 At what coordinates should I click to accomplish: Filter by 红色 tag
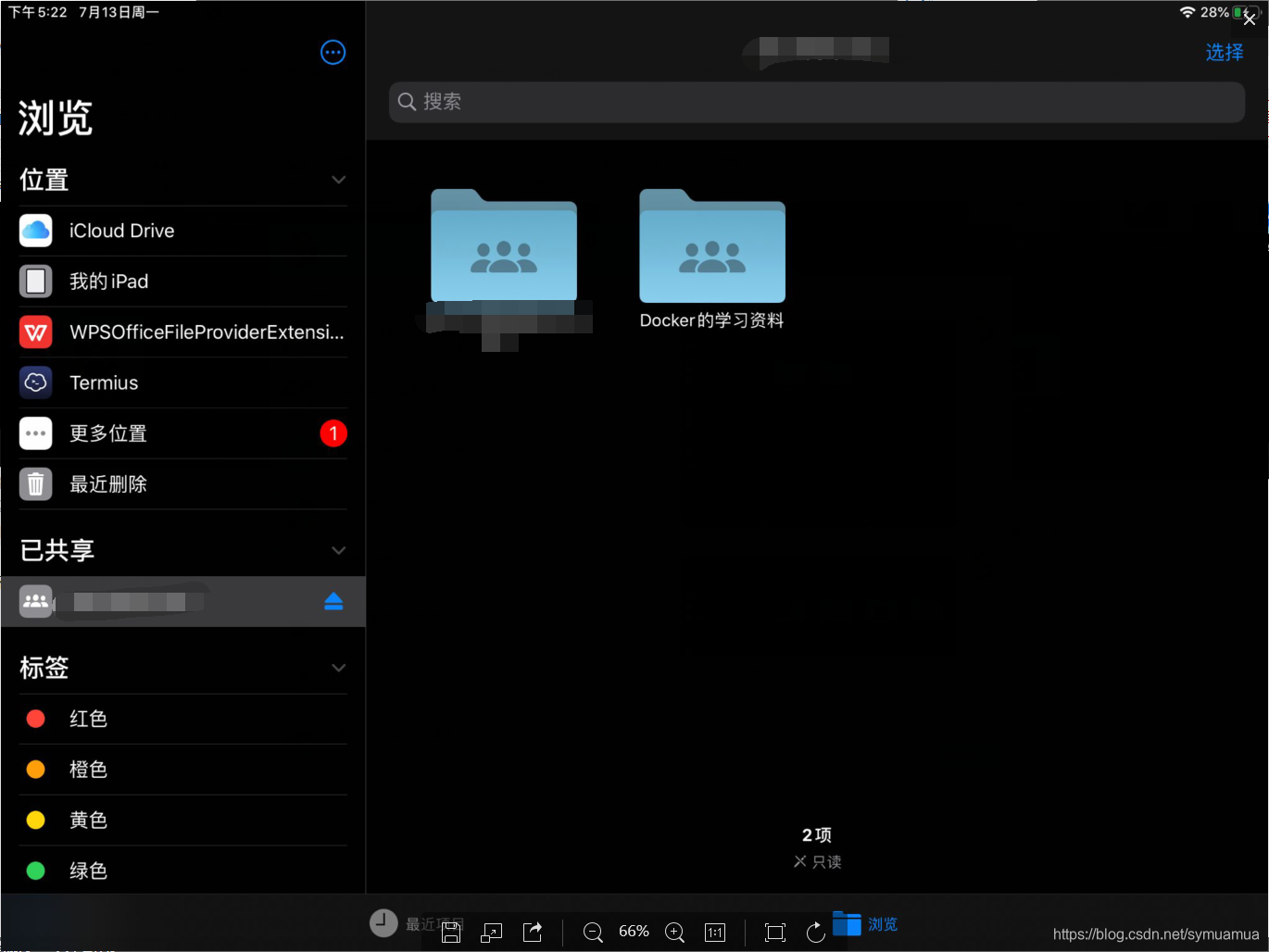[x=183, y=719]
